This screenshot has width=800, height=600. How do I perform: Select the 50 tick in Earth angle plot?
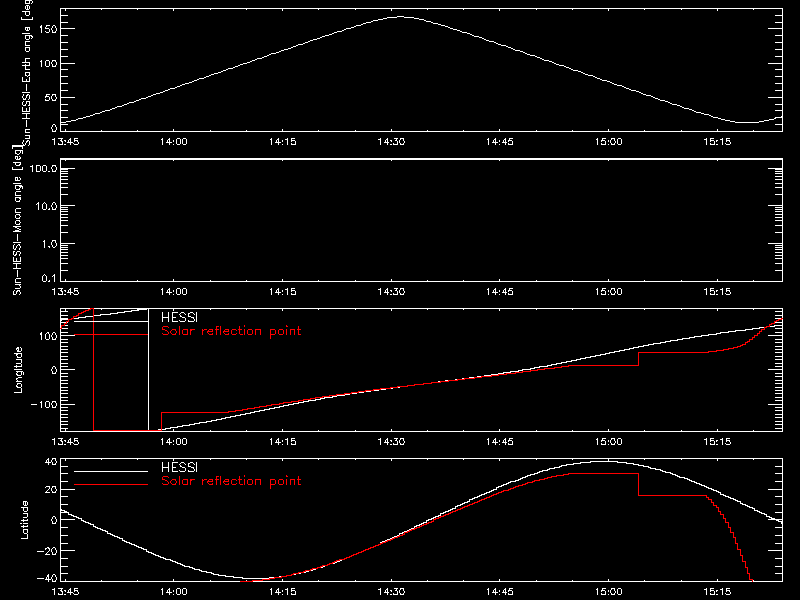[x=51, y=97]
